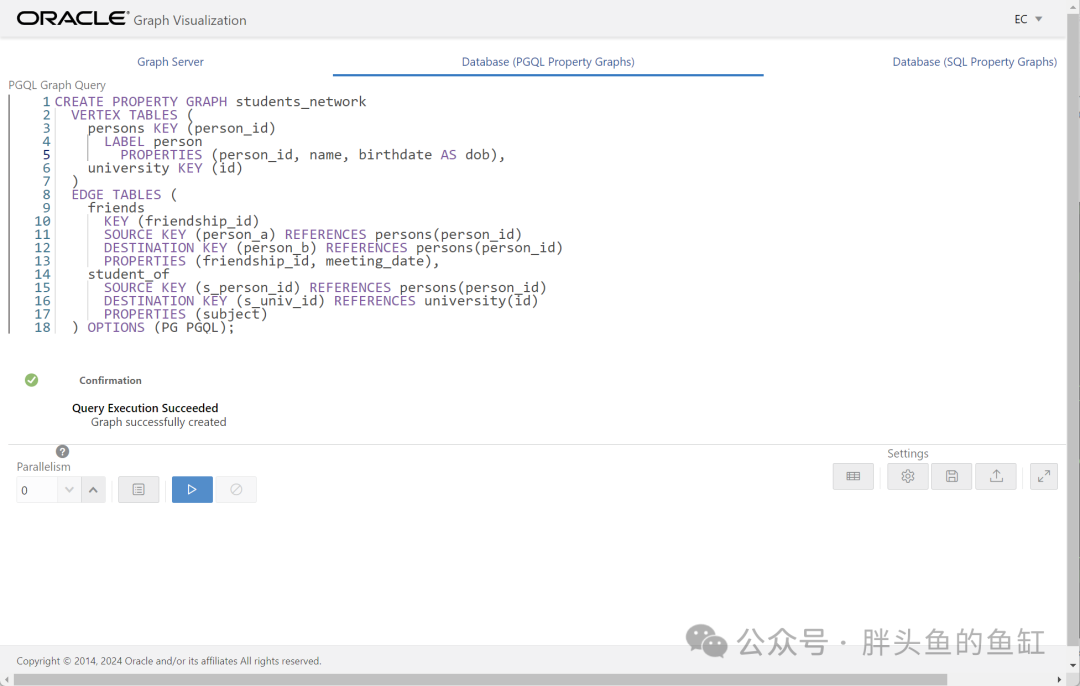Click the "PGQL Graph Query" label
The height and width of the screenshot is (686, 1080).
tap(57, 85)
